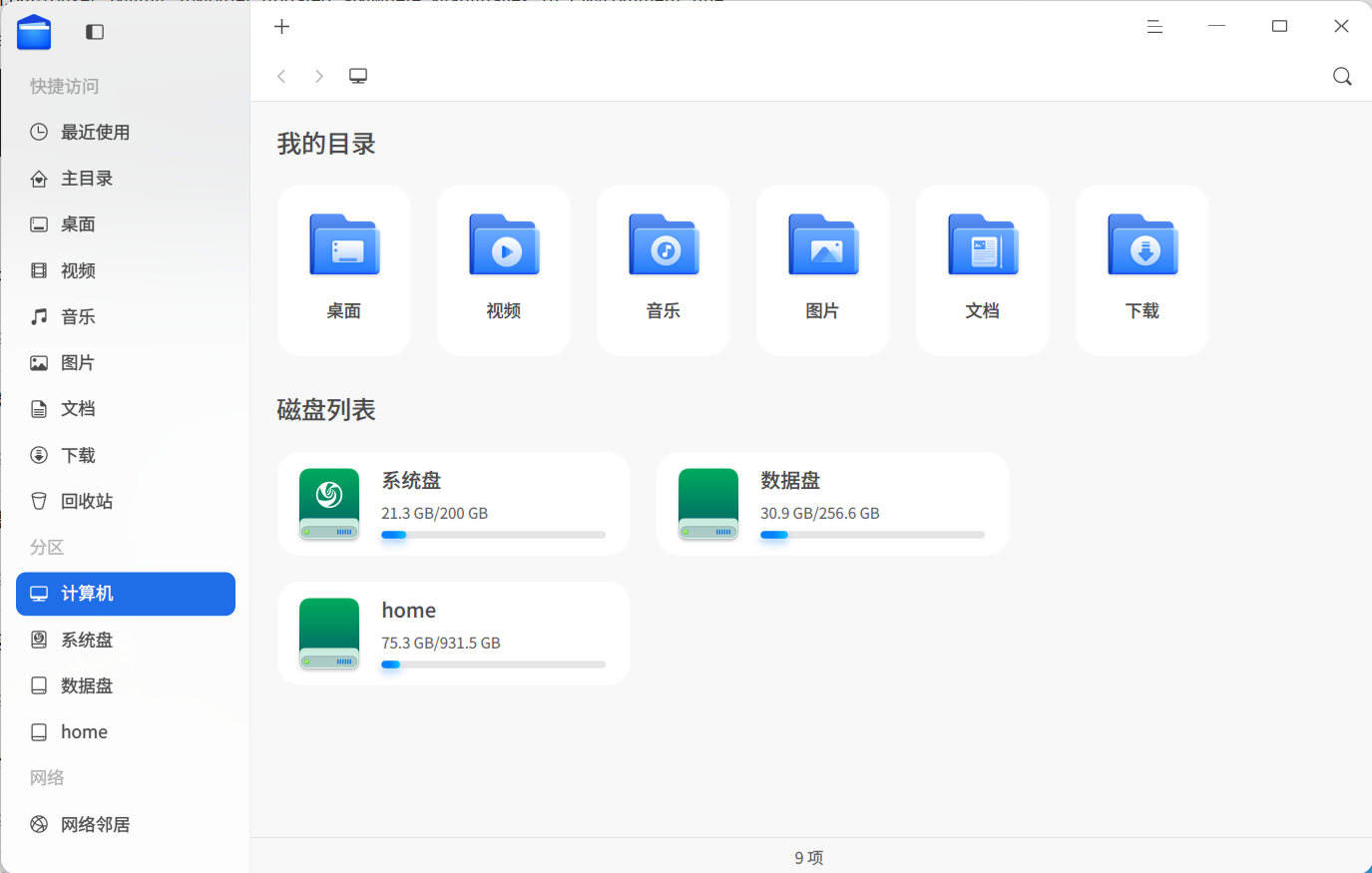Click the computer icon in address bar
The height and width of the screenshot is (873, 1372).
358,76
